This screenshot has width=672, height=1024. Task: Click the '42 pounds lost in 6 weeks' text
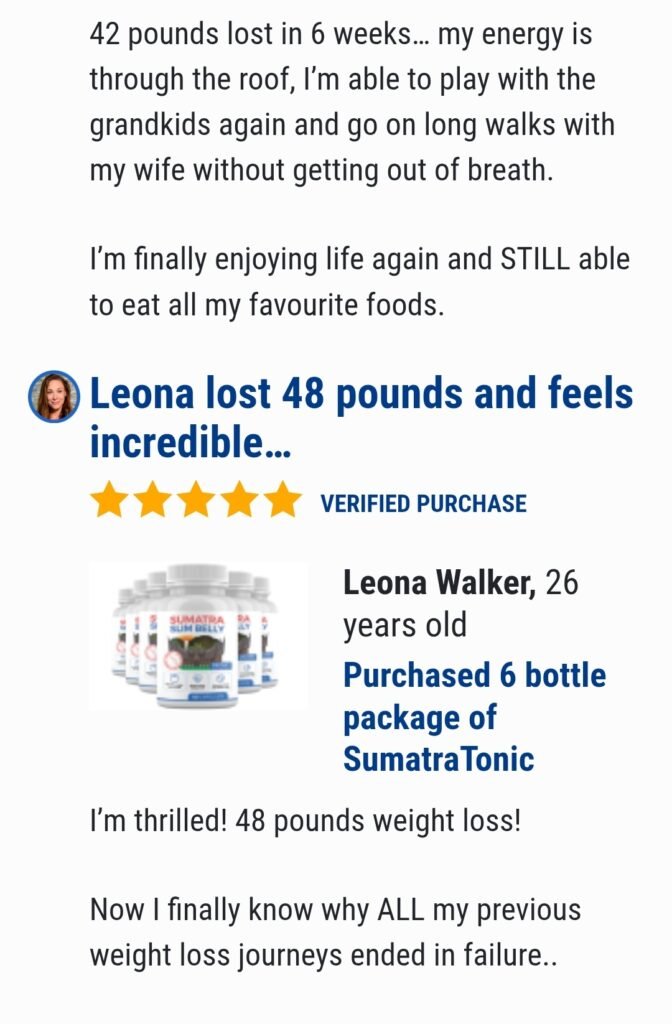(x=248, y=35)
